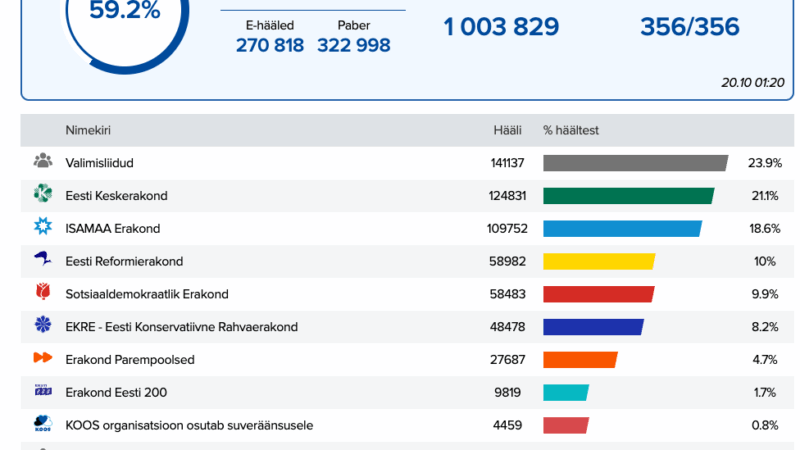Click vote count 4459 for KOOS
Screen dimensions: 800x450
point(507,426)
